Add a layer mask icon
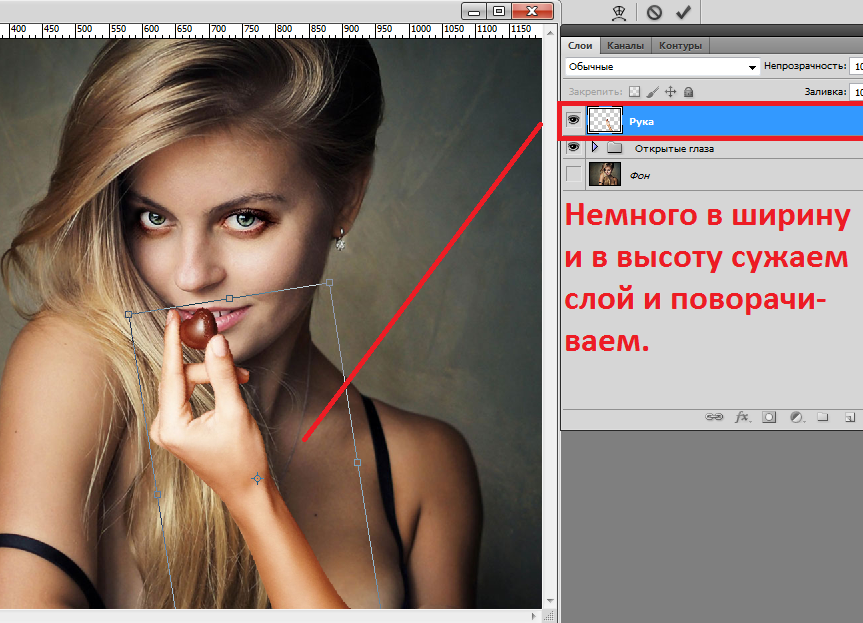Image resolution: width=863 pixels, height=623 pixels. point(769,417)
